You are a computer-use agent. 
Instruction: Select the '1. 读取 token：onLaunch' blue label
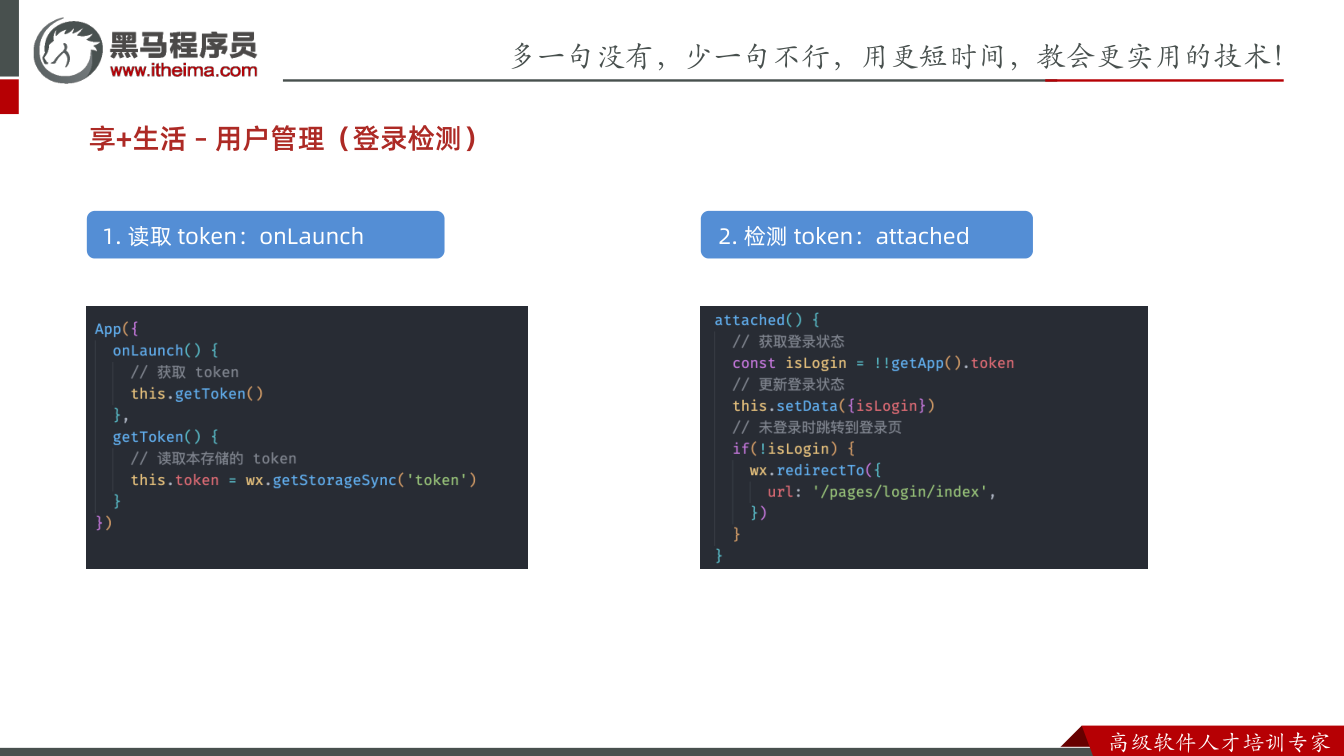tap(265, 235)
